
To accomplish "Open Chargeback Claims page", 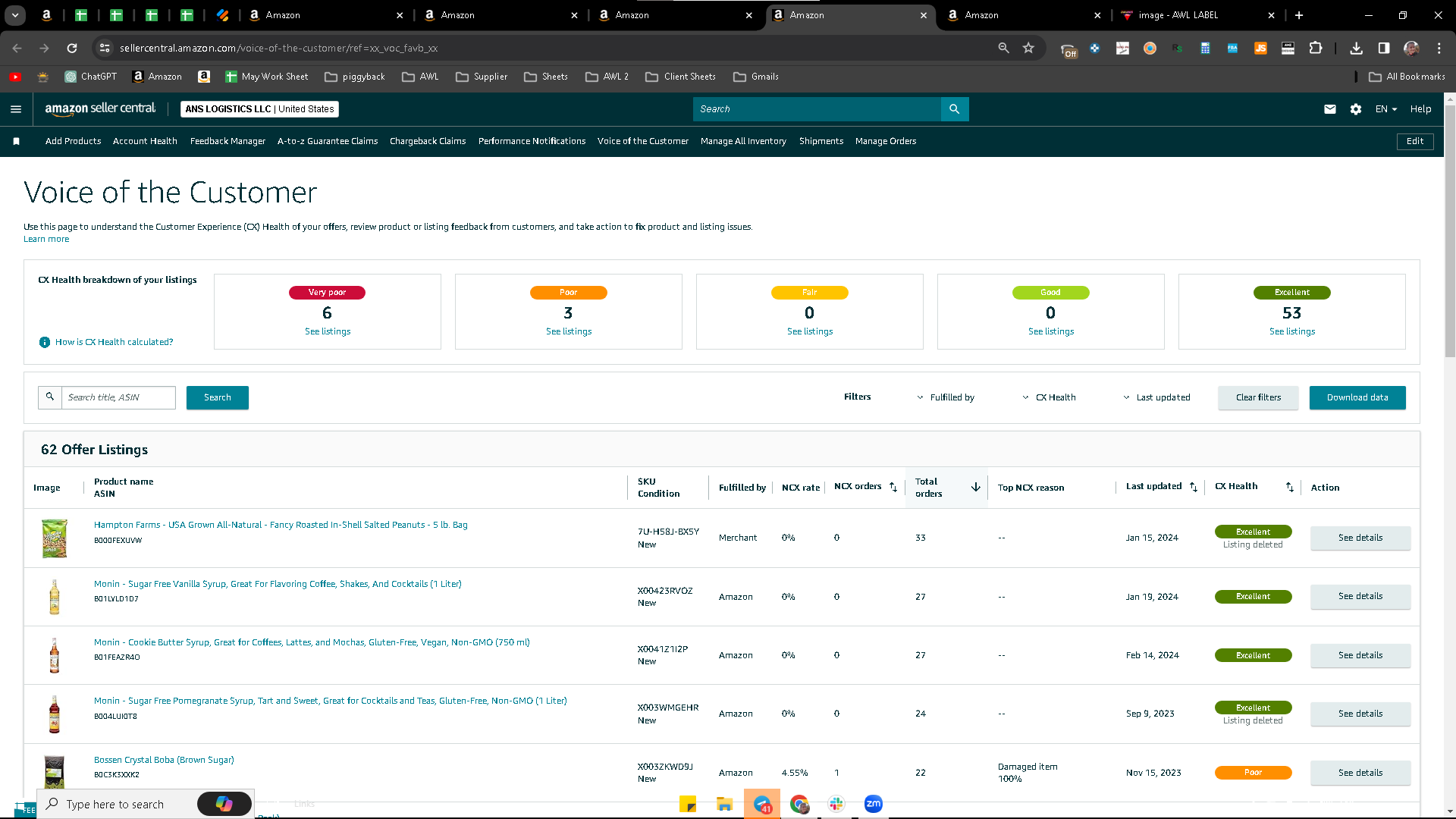I will 428,141.
